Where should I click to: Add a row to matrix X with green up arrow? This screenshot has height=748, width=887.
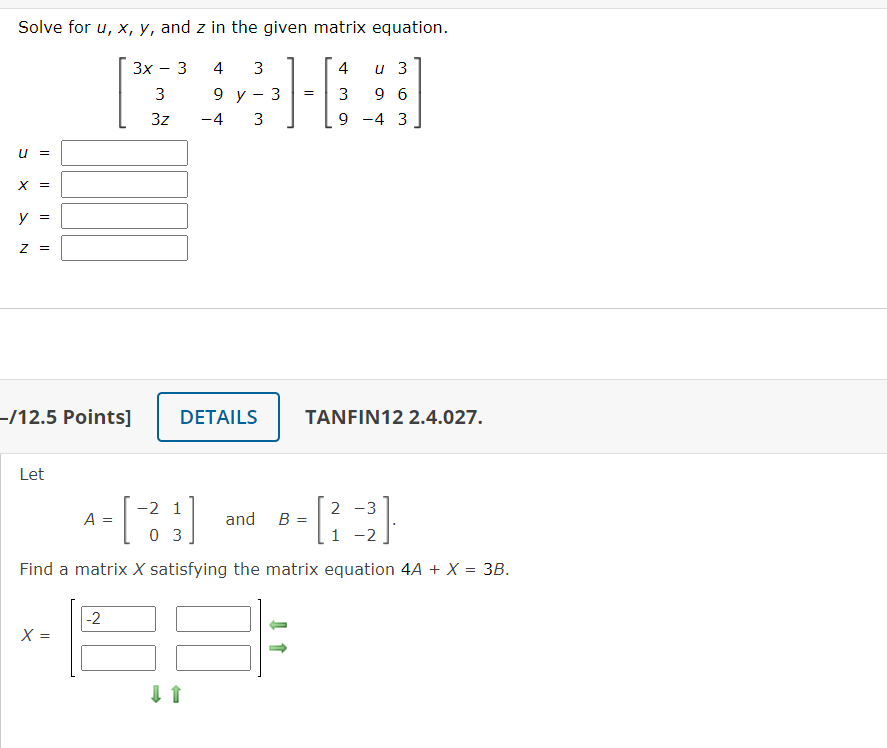pos(174,694)
